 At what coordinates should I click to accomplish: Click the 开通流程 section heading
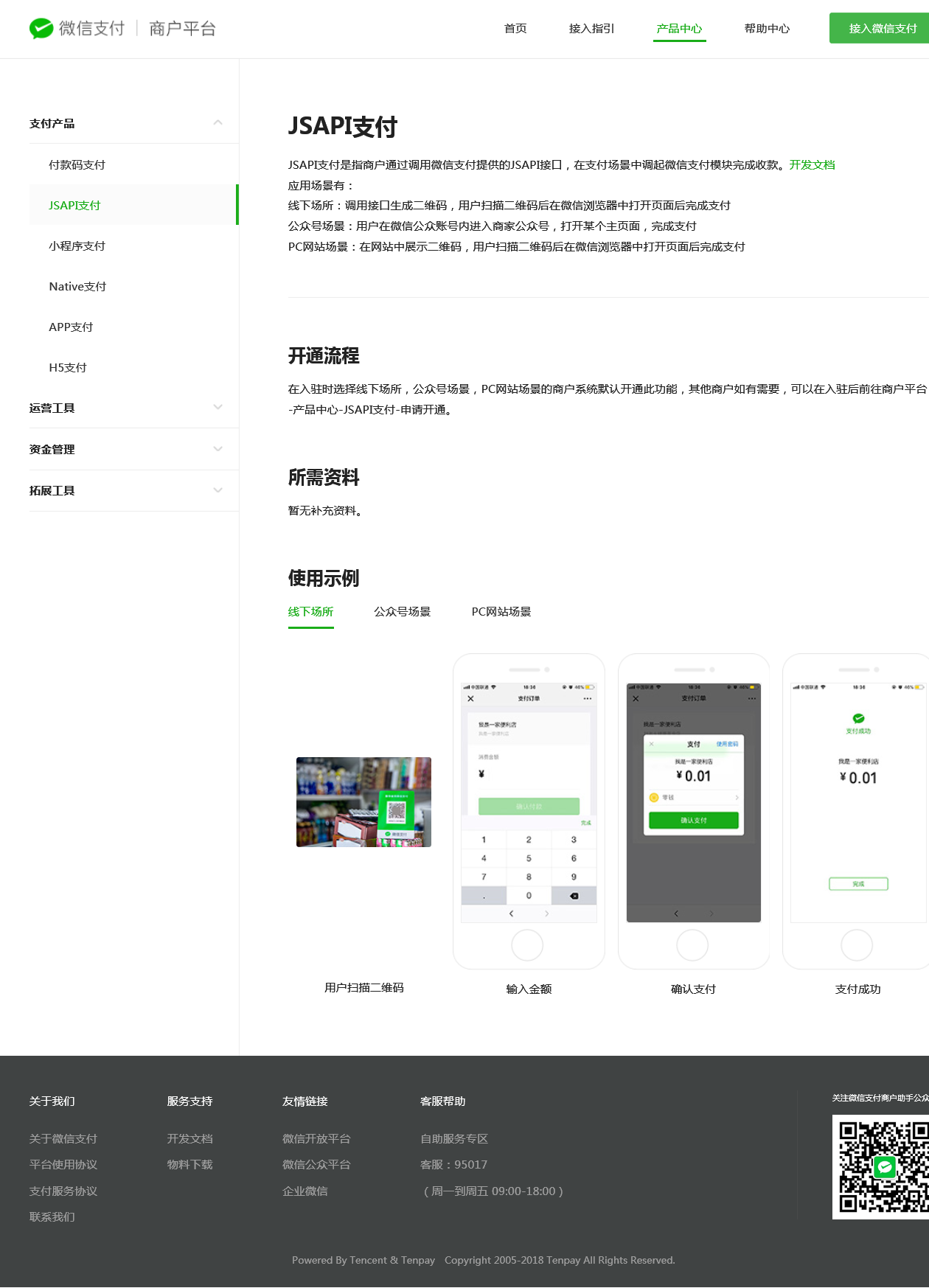point(324,355)
